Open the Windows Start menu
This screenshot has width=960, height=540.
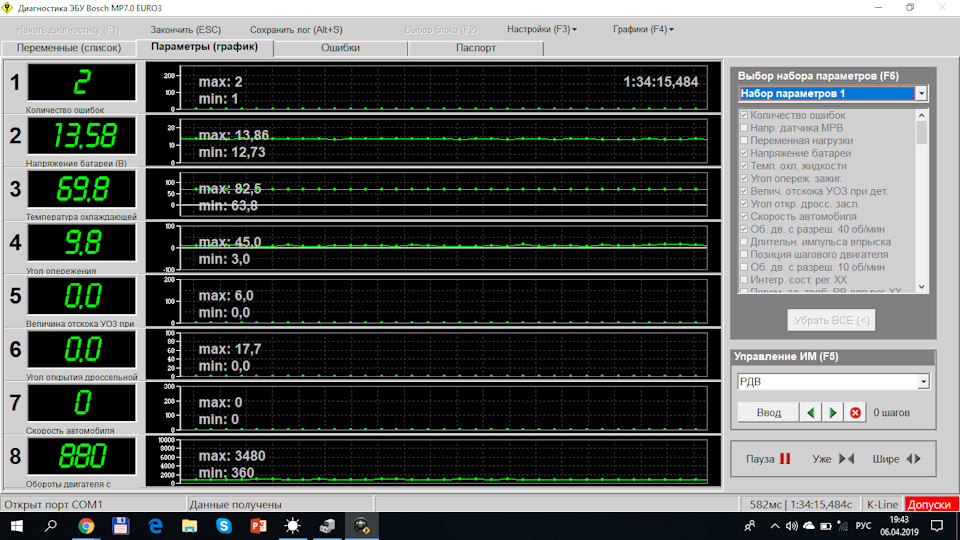tap(17, 526)
